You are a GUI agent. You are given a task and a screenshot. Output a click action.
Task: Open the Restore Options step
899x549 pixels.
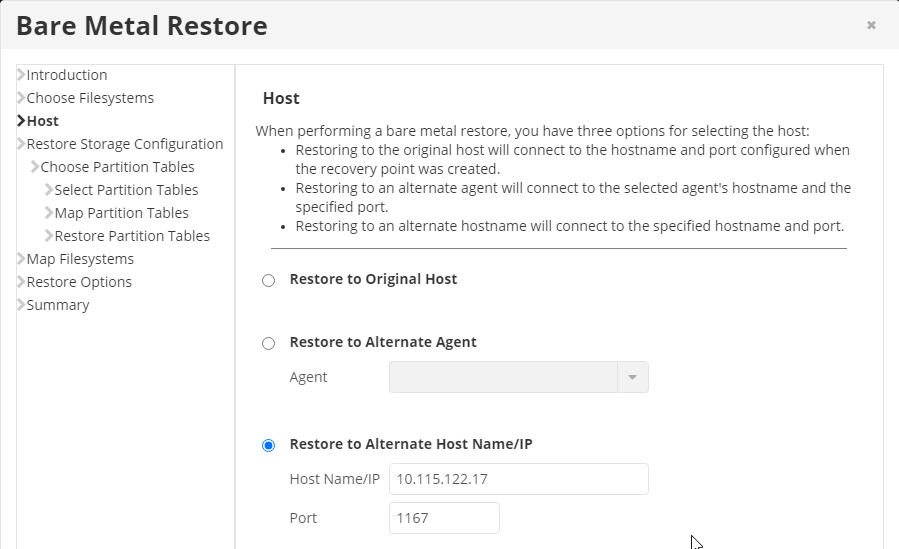pos(79,282)
